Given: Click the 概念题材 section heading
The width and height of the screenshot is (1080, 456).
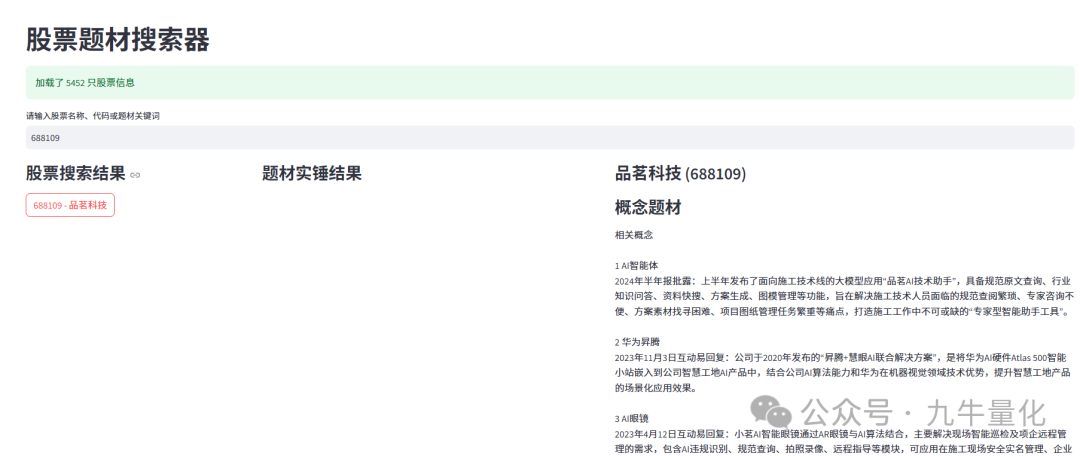Looking at the screenshot, I should 648,207.
